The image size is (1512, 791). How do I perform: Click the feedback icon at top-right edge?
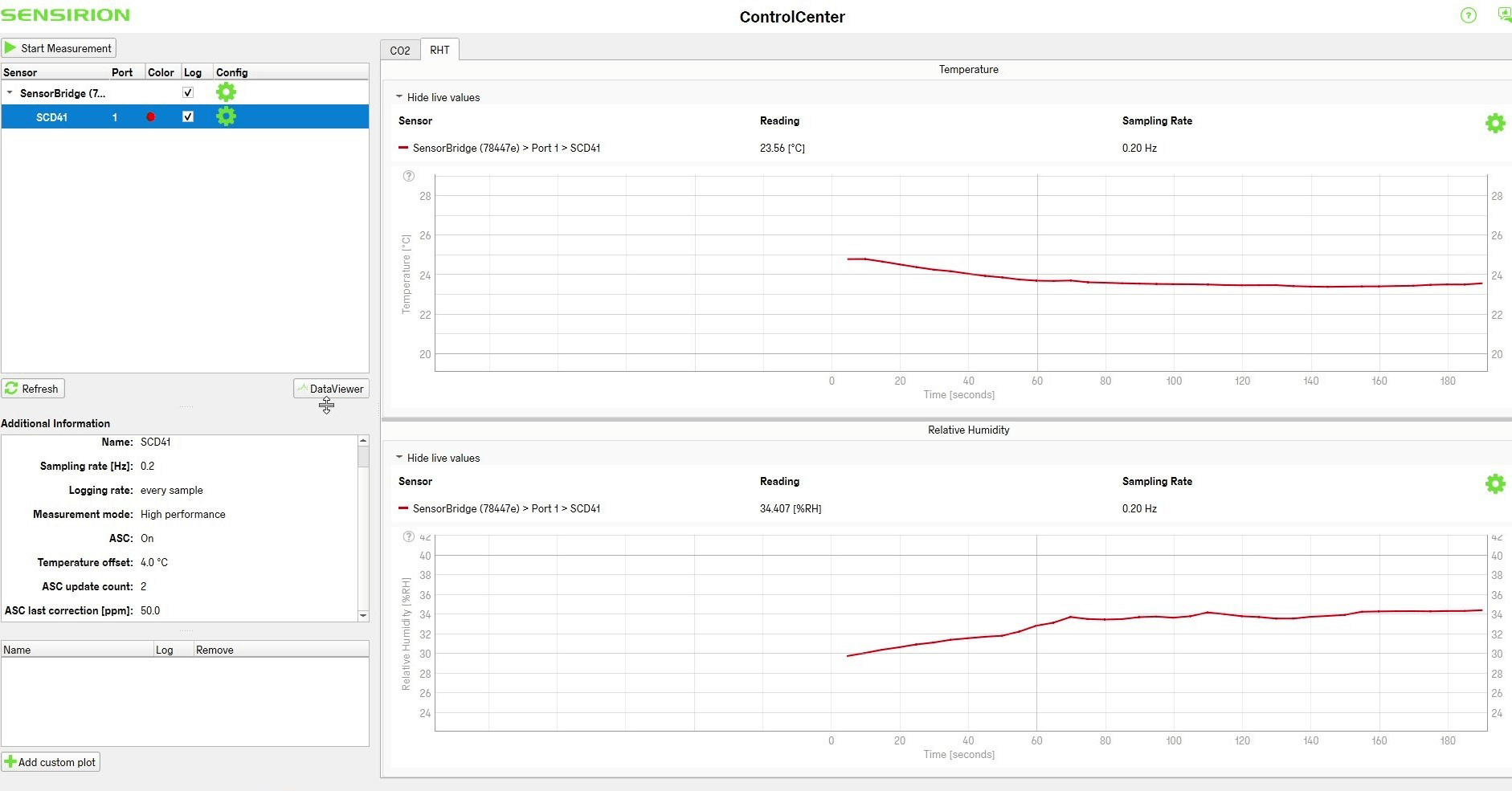1504,15
